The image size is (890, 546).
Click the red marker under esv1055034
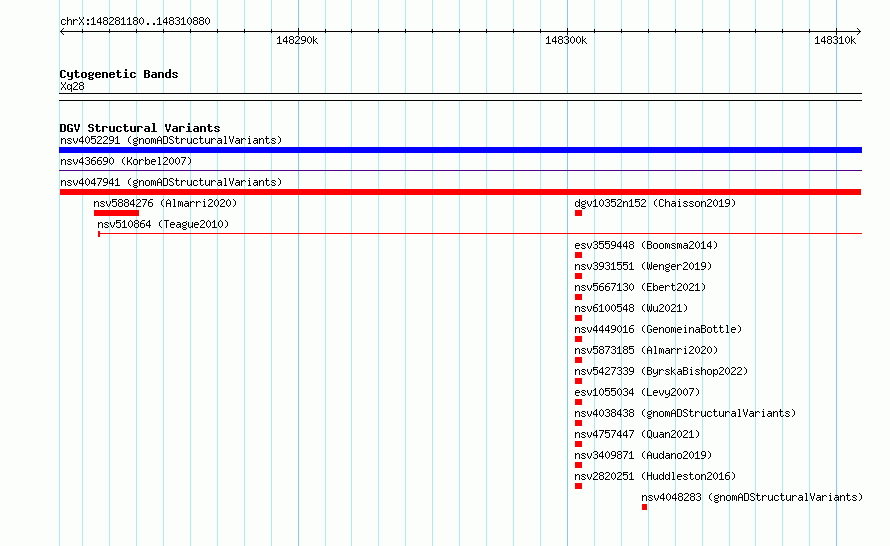click(x=578, y=402)
